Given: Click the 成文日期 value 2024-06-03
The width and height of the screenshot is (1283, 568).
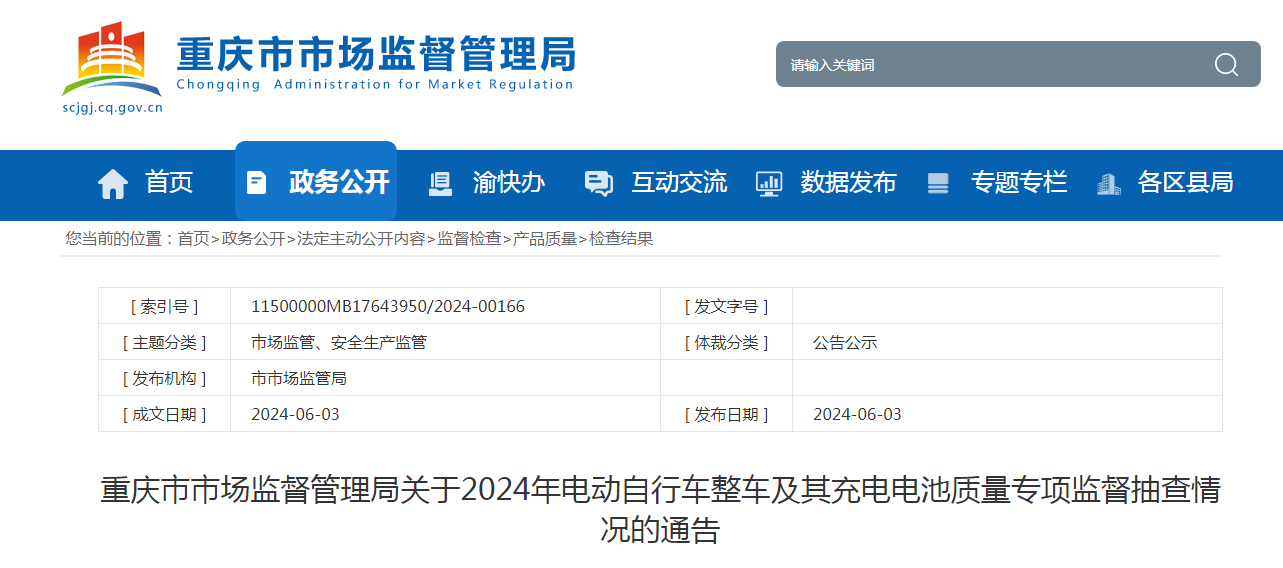Looking at the screenshot, I should [295, 414].
